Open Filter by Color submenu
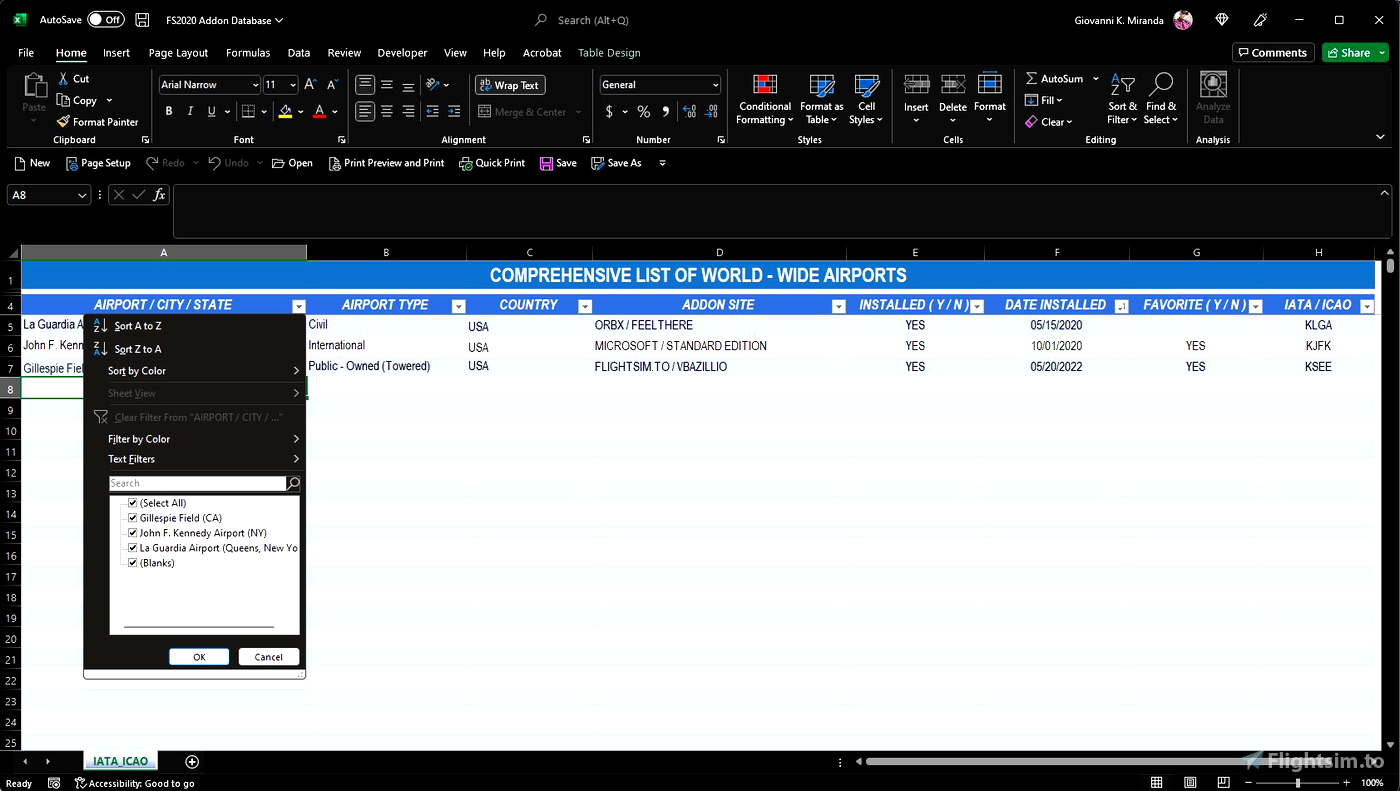The height and width of the screenshot is (791, 1400). click(x=203, y=439)
